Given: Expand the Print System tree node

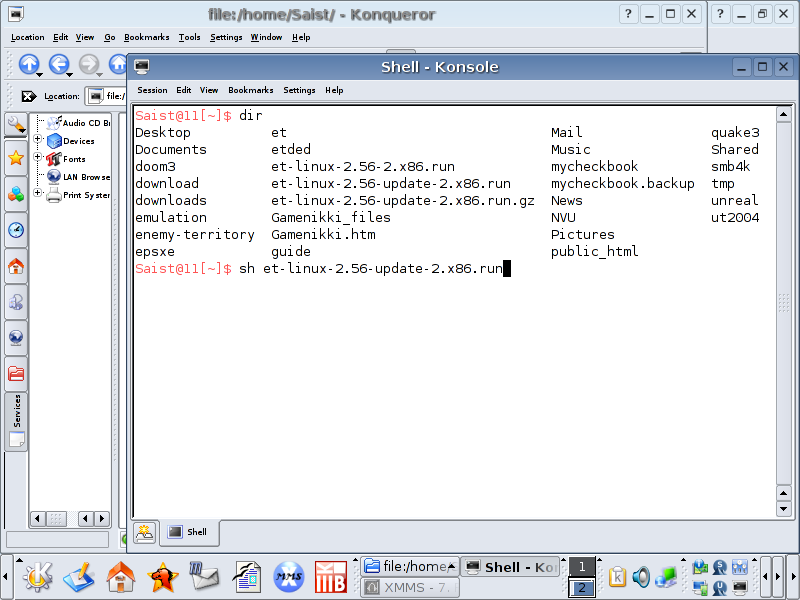Looking at the screenshot, I should (x=39, y=194).
